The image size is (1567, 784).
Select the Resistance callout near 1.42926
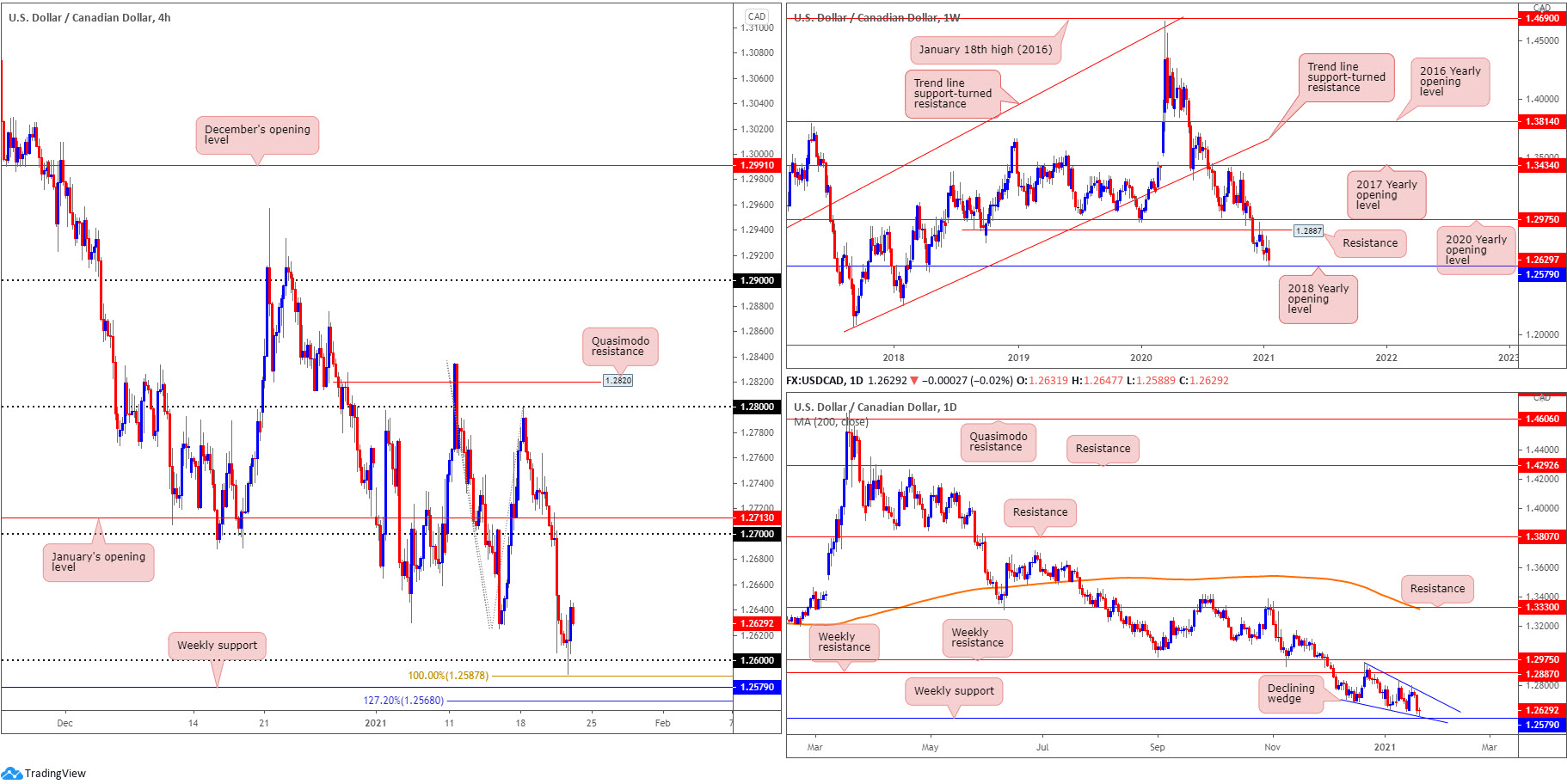(x=1103, y=449)
